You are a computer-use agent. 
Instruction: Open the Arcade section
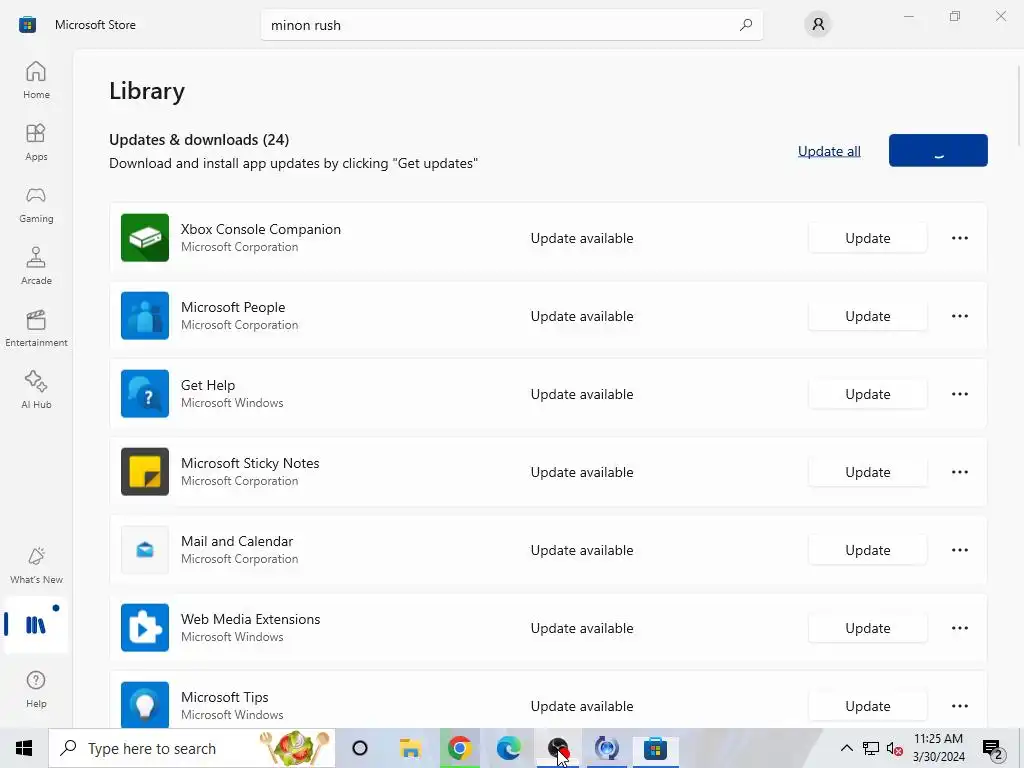coord(36,266)
